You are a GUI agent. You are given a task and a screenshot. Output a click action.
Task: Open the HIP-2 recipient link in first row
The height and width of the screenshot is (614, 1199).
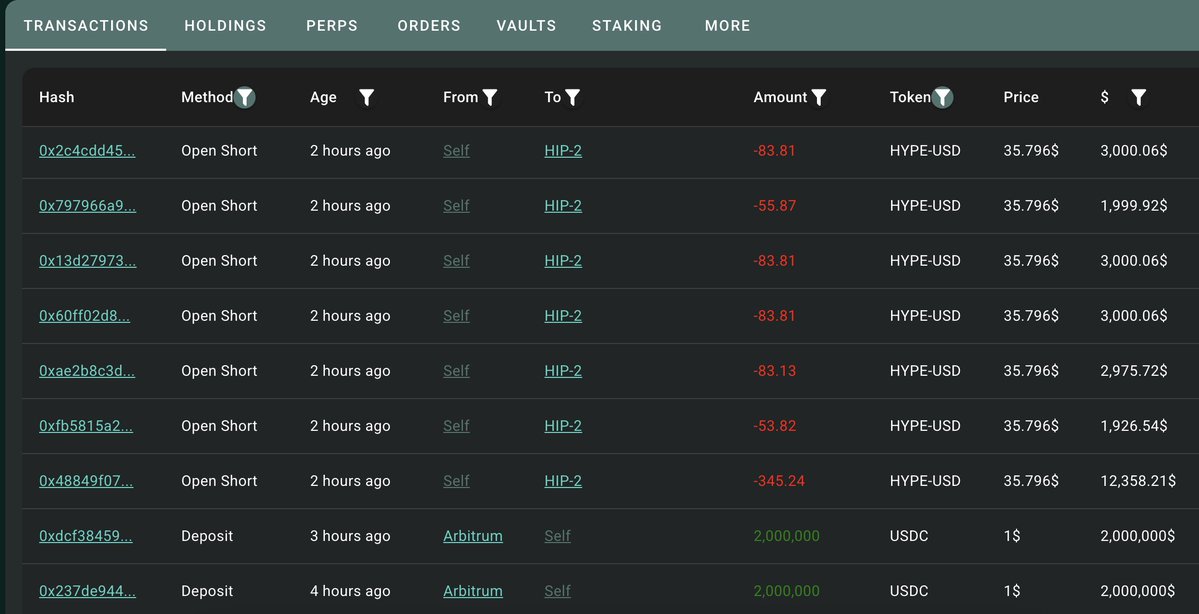pyautogui.click(x=562, y=150)
